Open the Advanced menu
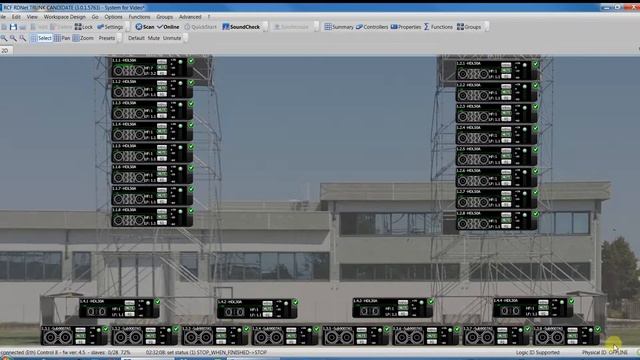 tap(190, 17)
